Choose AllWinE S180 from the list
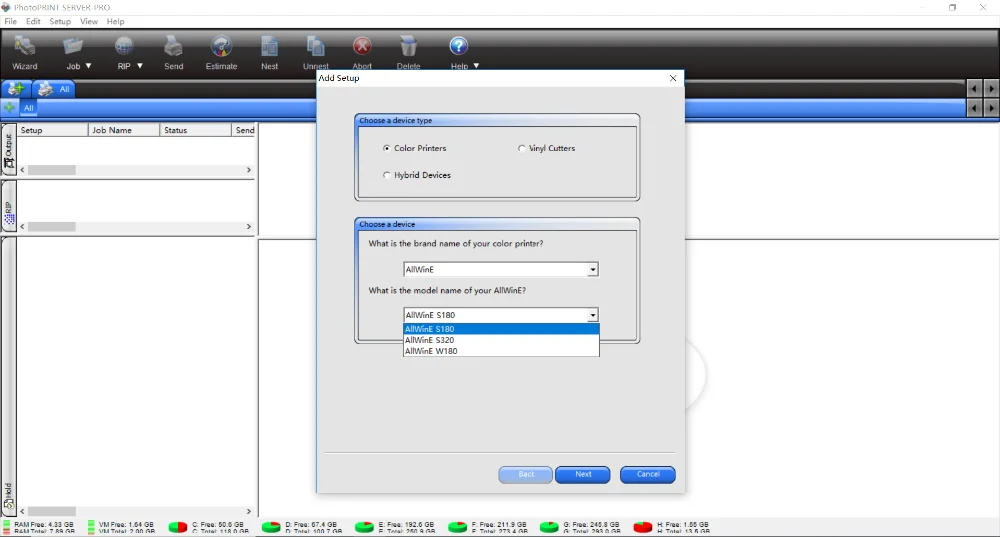 click(501, 329)
